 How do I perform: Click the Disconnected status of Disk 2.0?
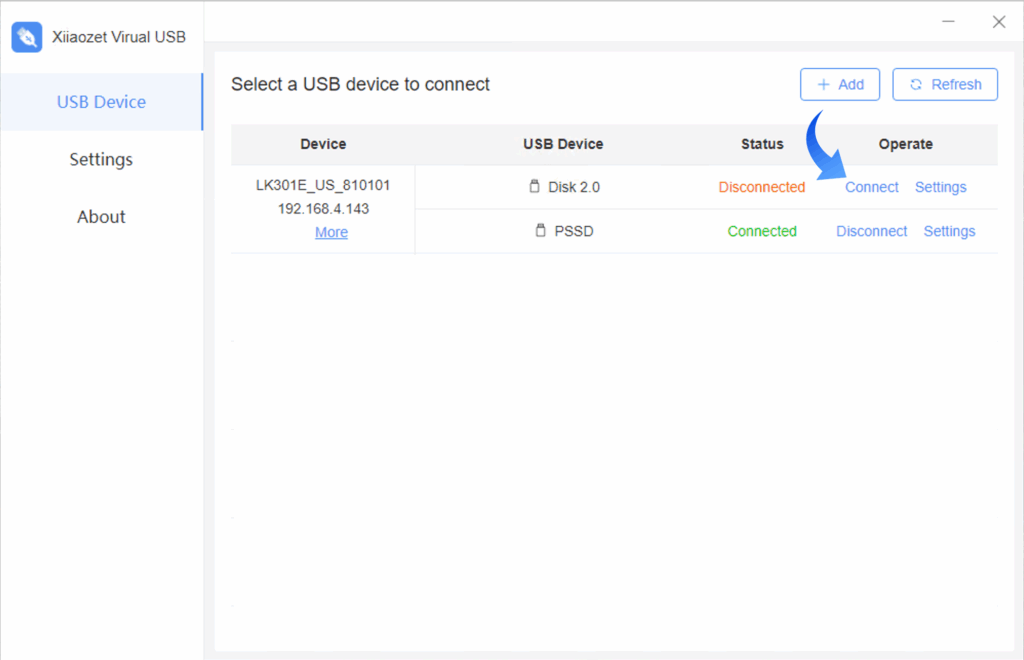tap(761, 187)
